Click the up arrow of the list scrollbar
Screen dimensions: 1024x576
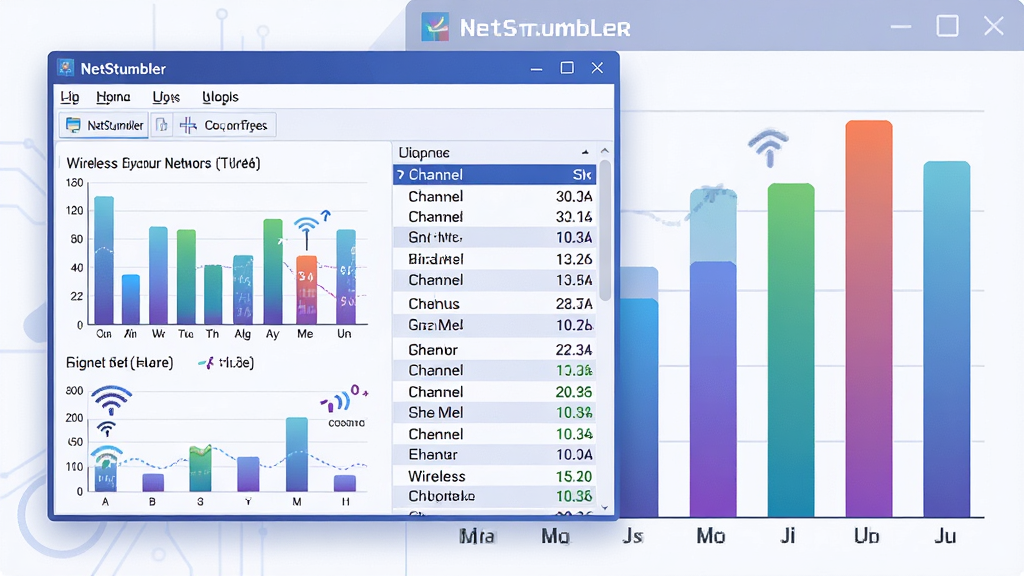(605, 151)
